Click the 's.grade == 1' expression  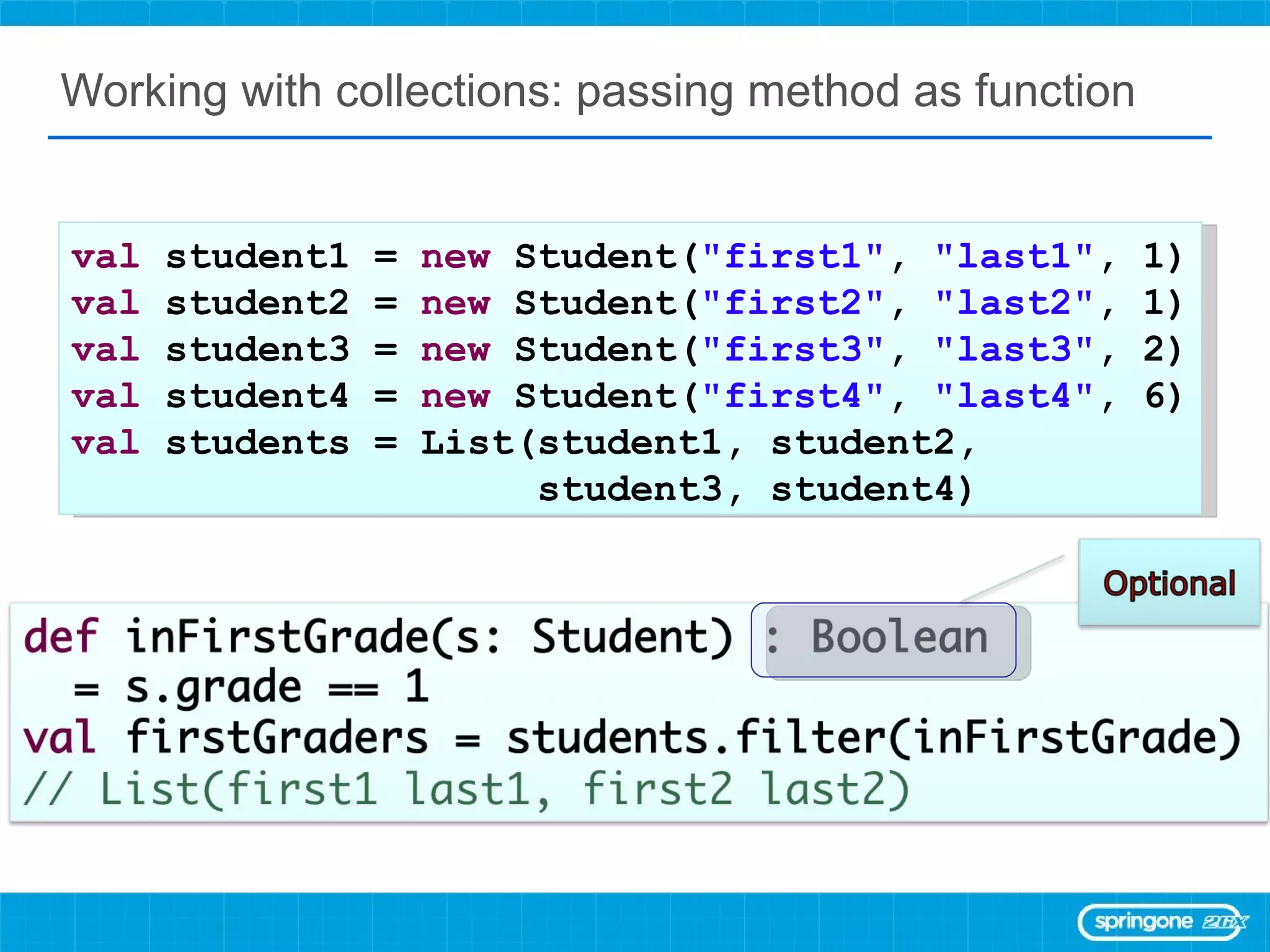coord(276,687)
